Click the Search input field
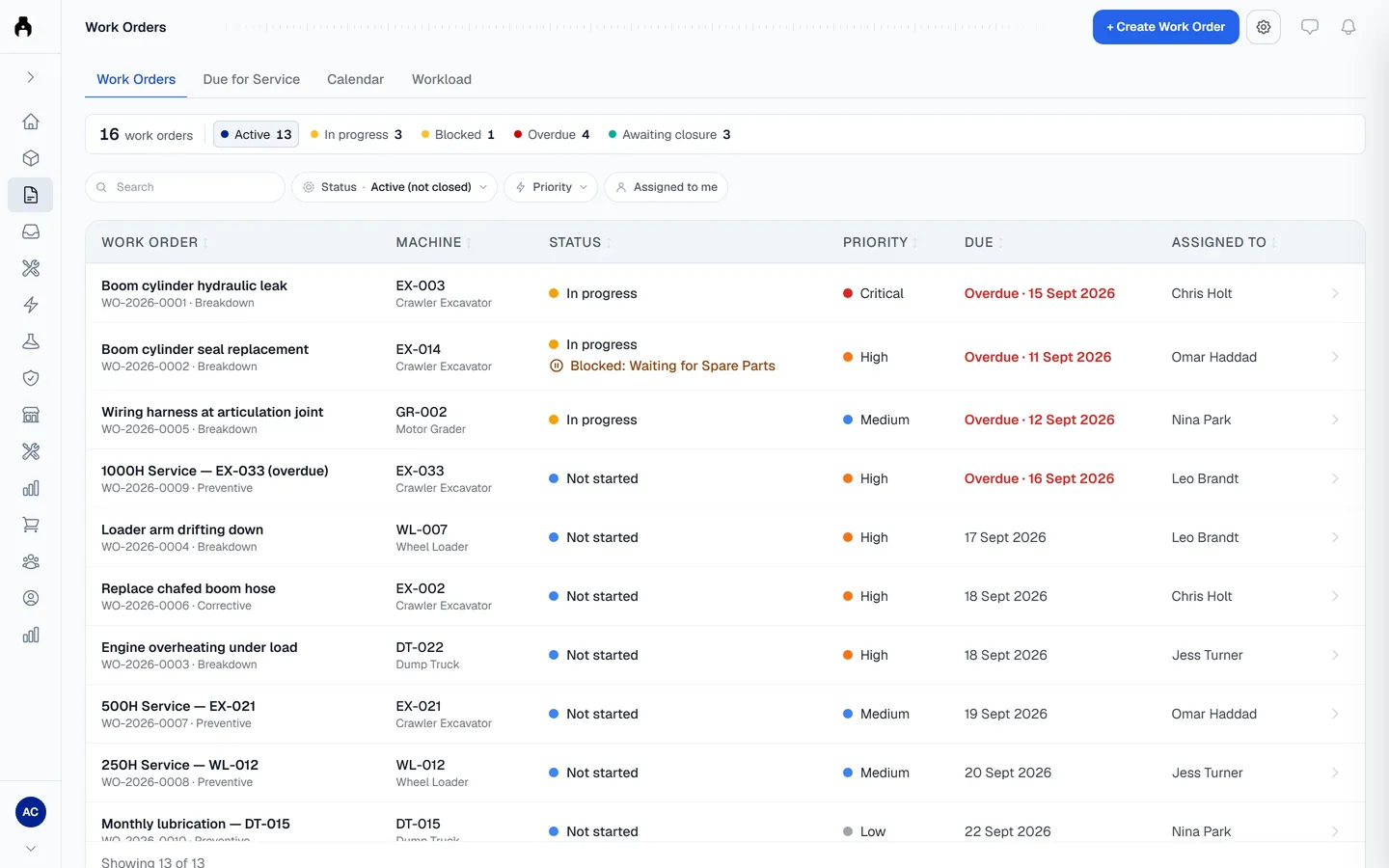The image size is (1389, 868). [185, 187]
